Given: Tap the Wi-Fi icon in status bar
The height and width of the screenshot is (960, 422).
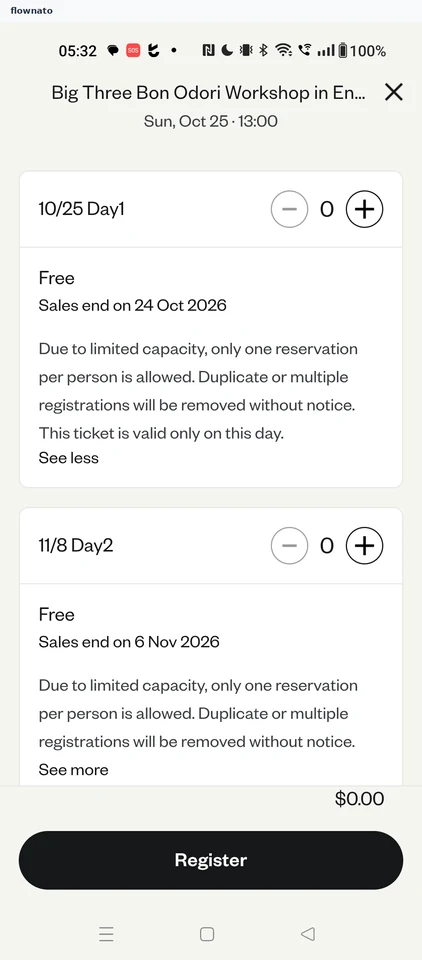Looking at the screenshot, I should [x=284, y=51].
